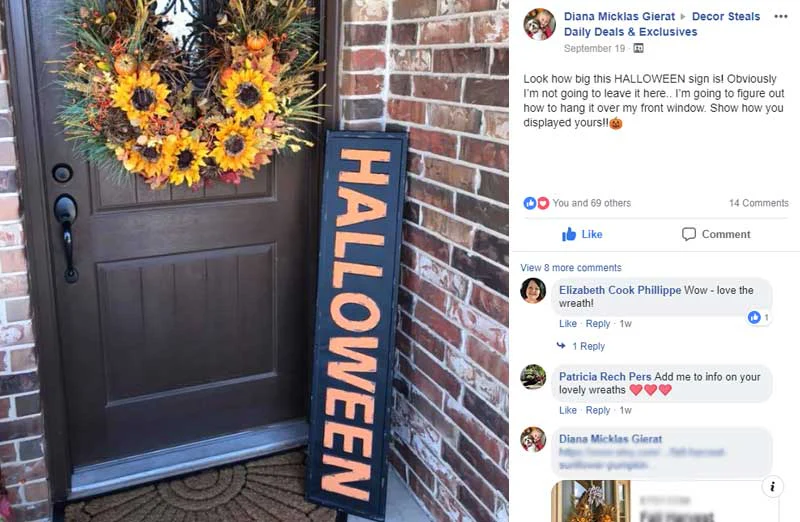This screenshot has width=800, height=522.
Task: Click the September 19 post timestamp
Action: coord(594,48)
